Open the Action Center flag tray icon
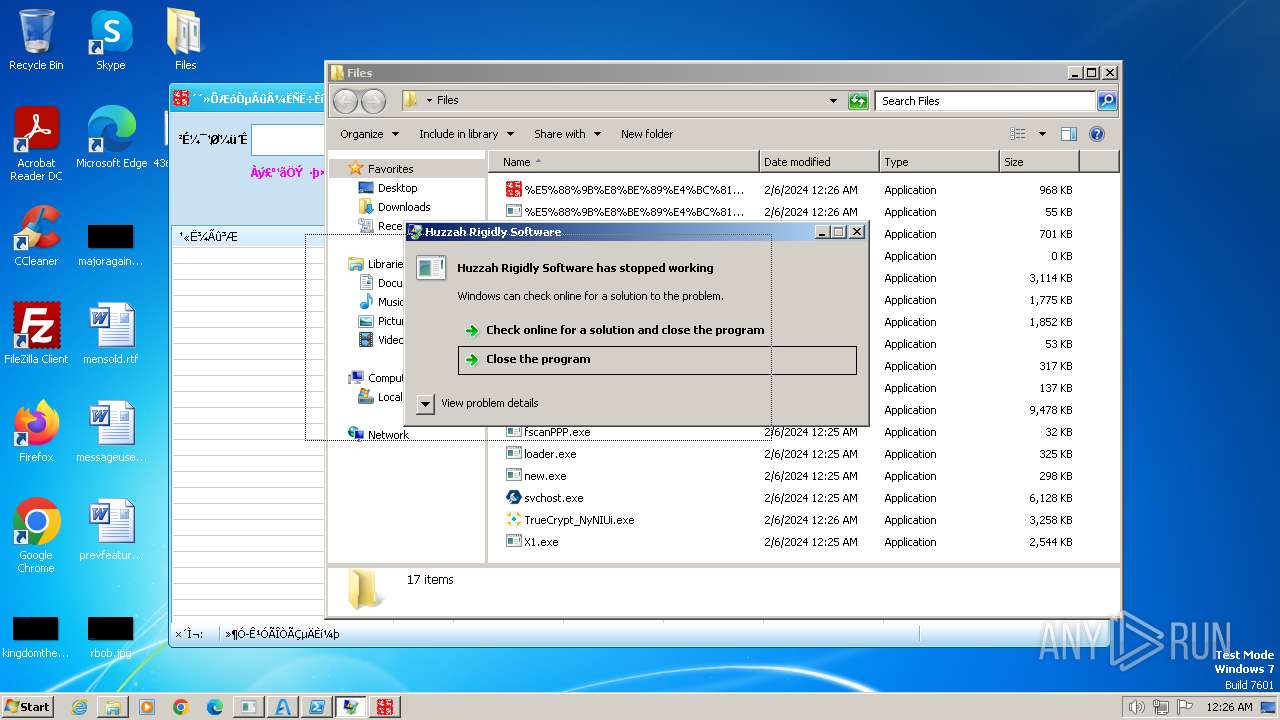Image resolution: width=1280 pixels, height=720 pixels. click(1184, 707)
